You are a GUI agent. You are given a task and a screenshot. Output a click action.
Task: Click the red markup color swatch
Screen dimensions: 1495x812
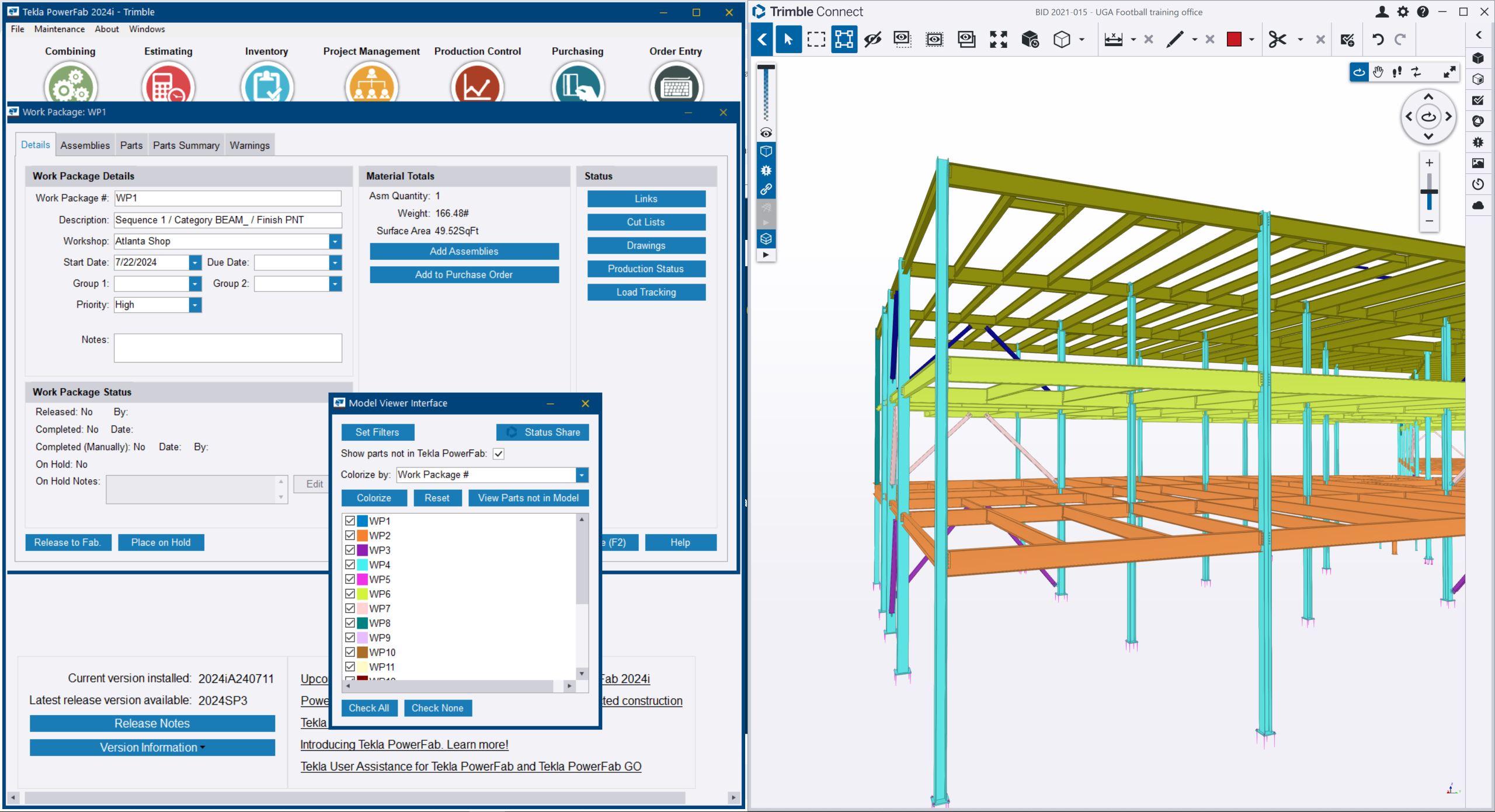click(1234, 40)
